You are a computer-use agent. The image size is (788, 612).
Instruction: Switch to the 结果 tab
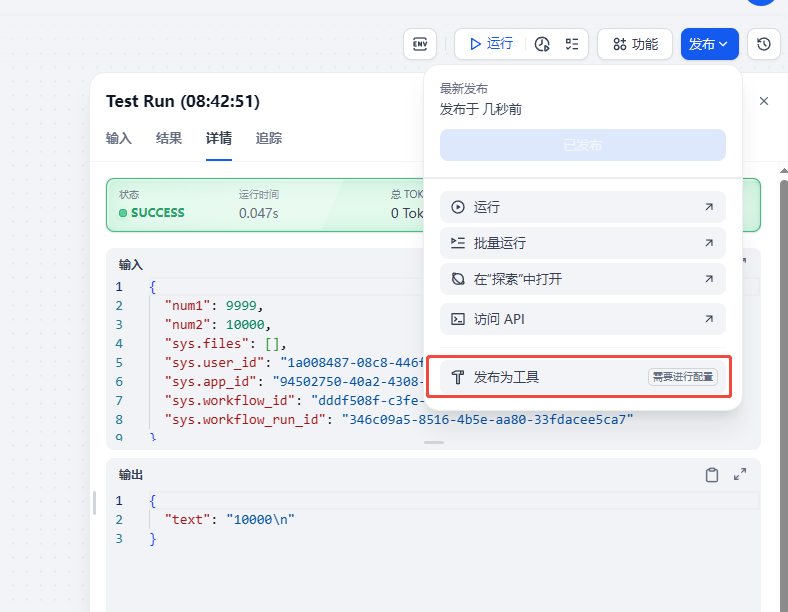169,138
